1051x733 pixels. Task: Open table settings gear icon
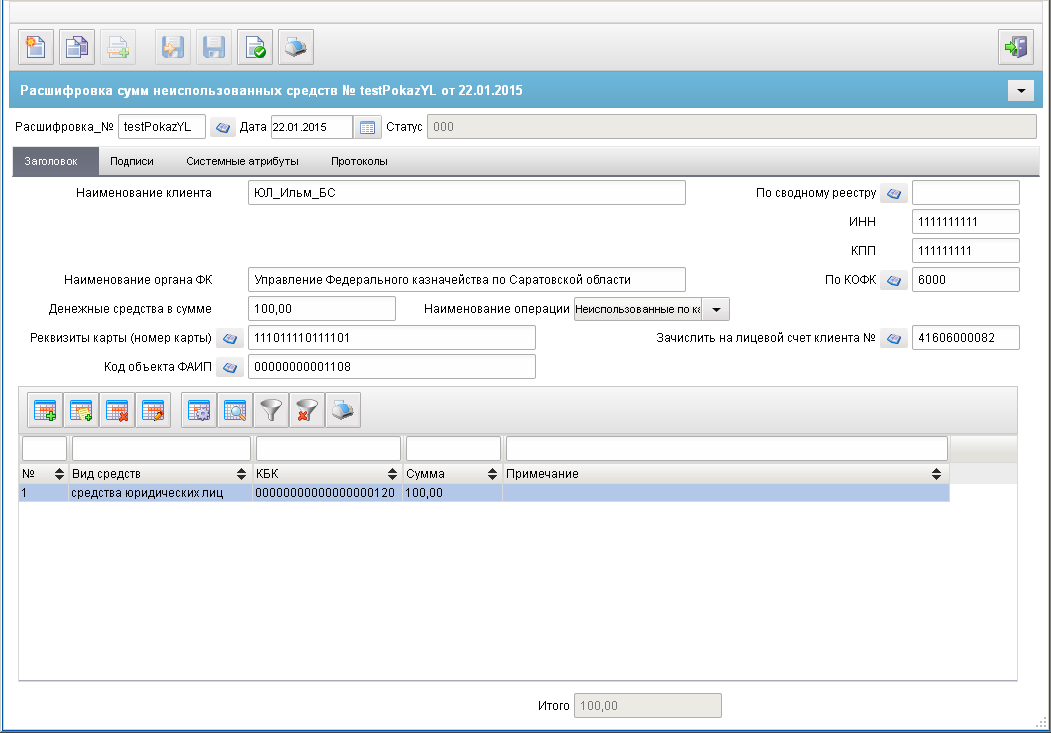click(x=199, y=410)
